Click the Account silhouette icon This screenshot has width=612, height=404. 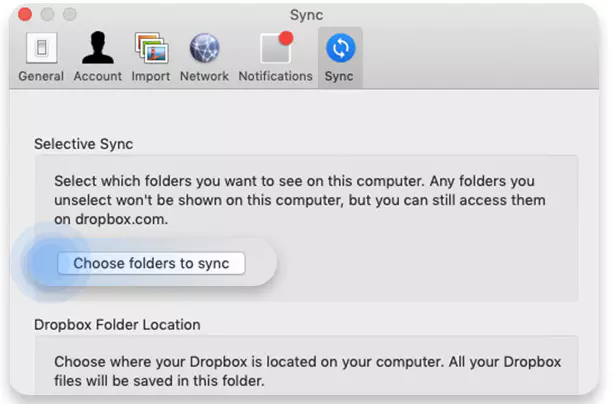pyautogui.click(x=98, y=48)
